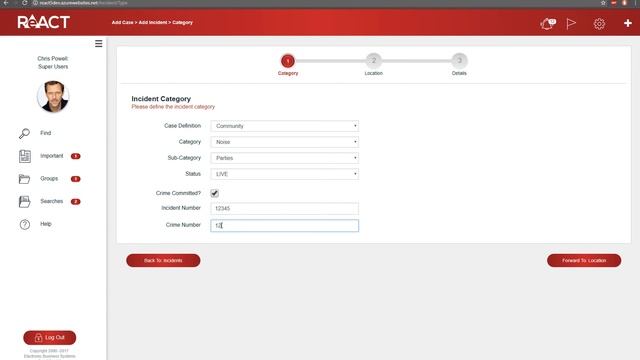The image size is (640, 360).
Task: Open the Searches menu item
Action: pyautogui.click(x=51, y=201)
